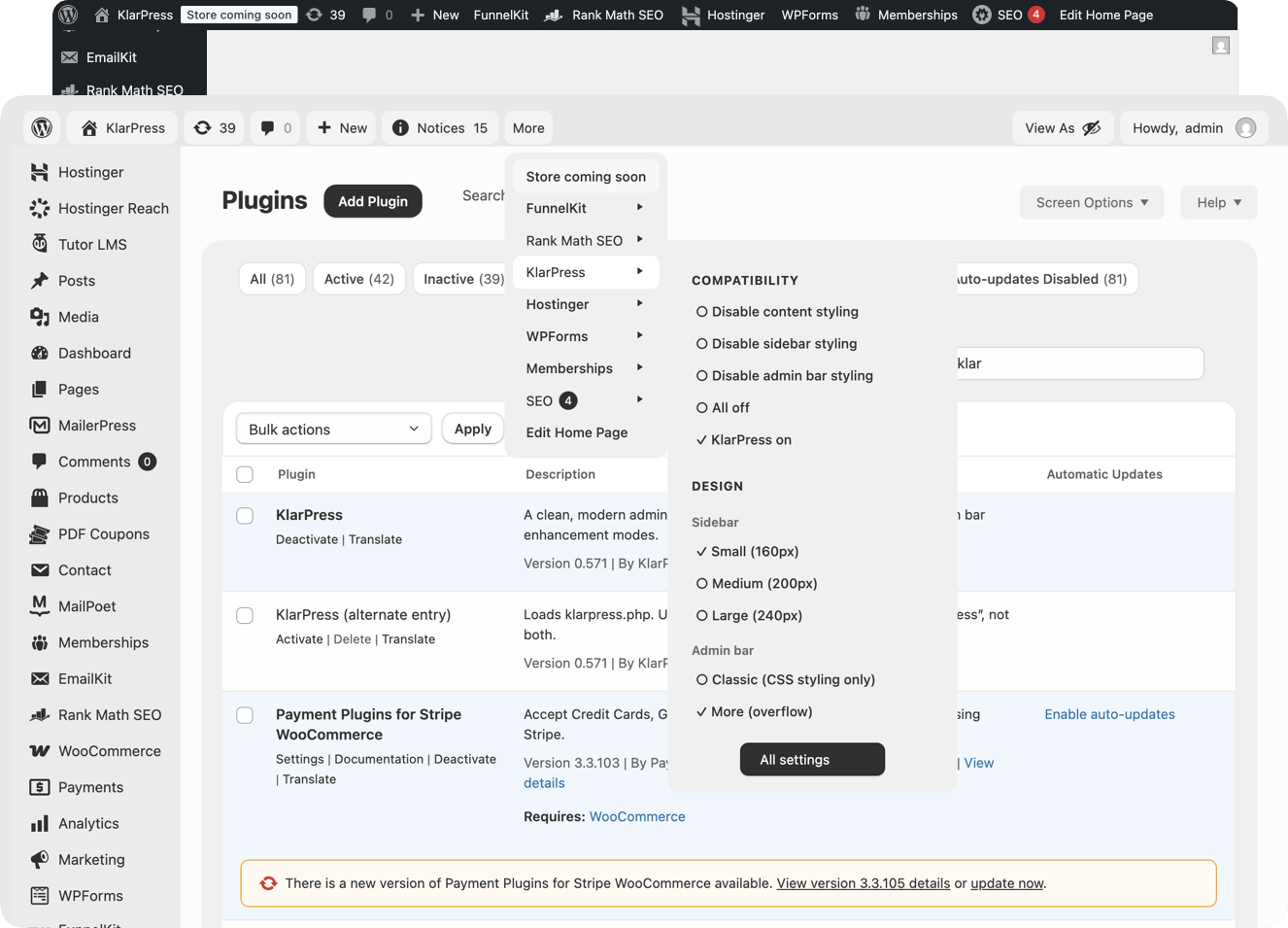Click the MailPoet sidebar icon
The width and height of the screenshot is (1288, 928).
40,605
